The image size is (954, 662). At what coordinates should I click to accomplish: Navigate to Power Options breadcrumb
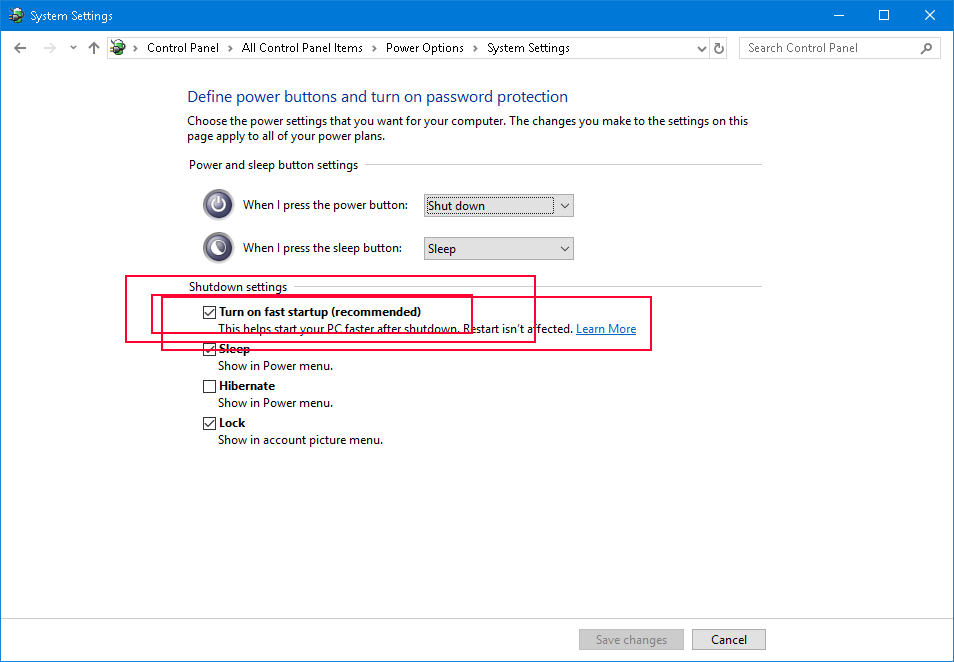(425, 48)
